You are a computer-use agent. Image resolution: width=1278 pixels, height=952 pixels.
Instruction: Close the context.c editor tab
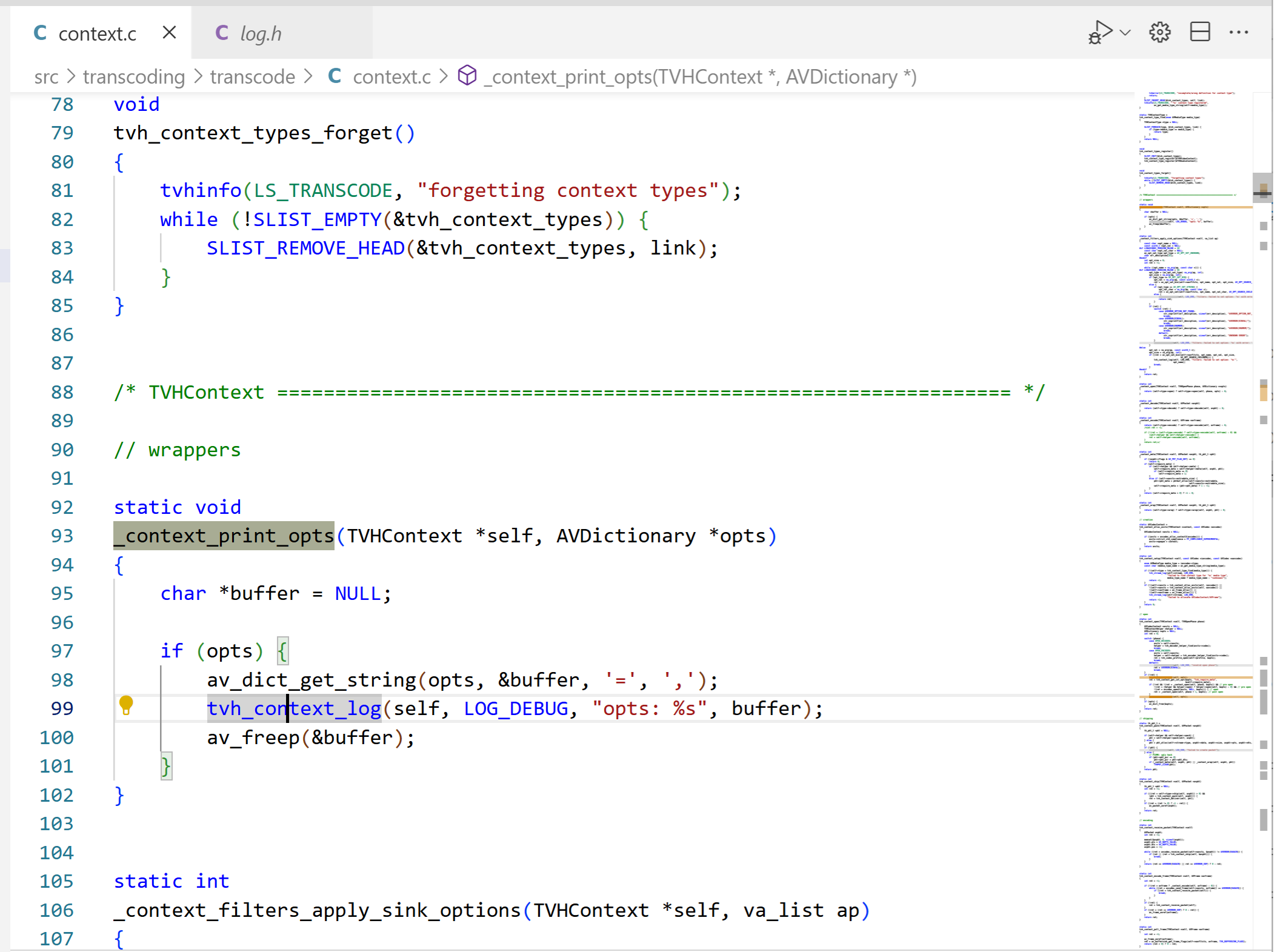click(x=170, y=33)
